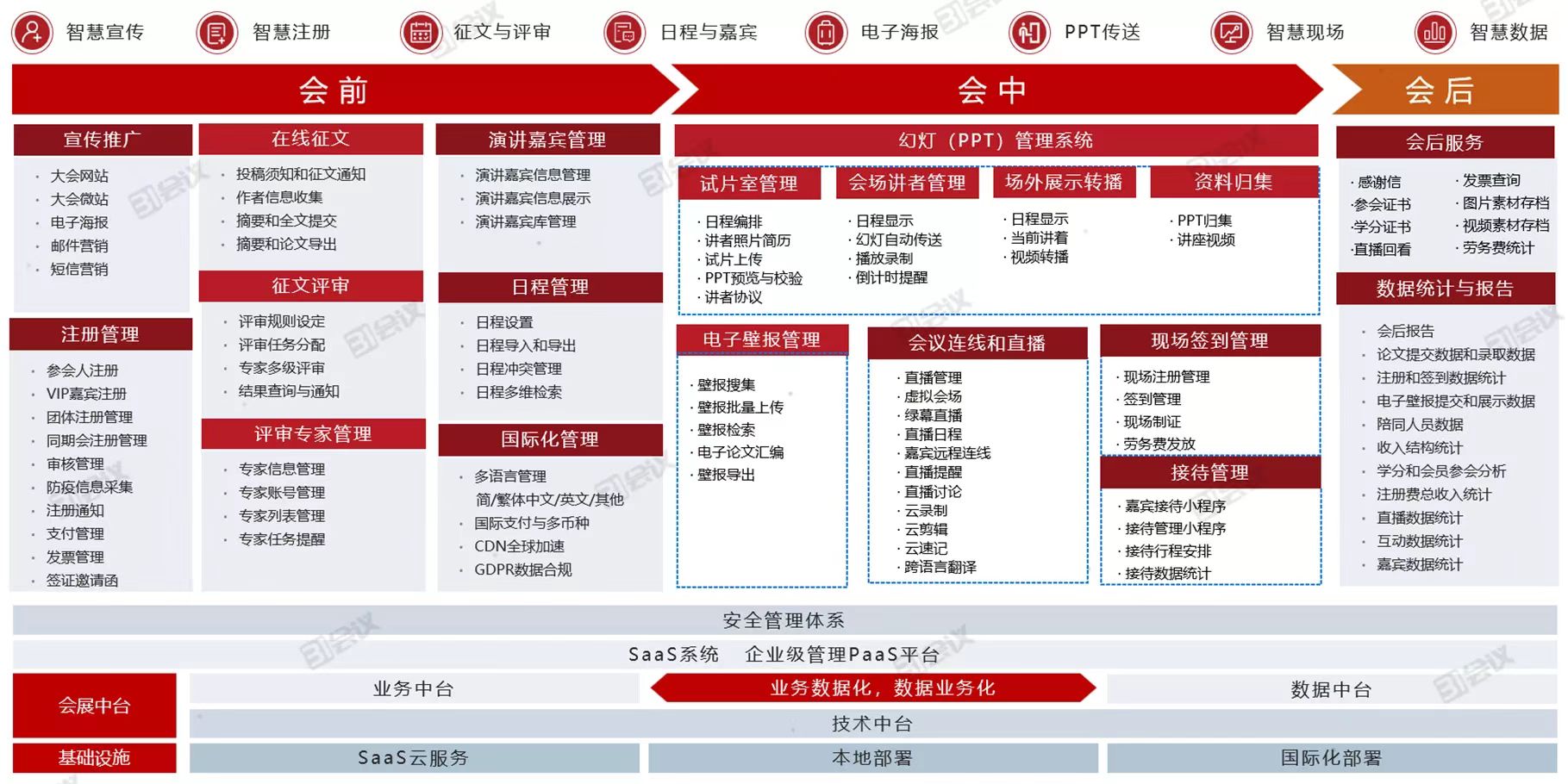Click the 智慧现场 chart screen icon
This screenshot has width=1568, height=784.
click(x=1231, y=33)
